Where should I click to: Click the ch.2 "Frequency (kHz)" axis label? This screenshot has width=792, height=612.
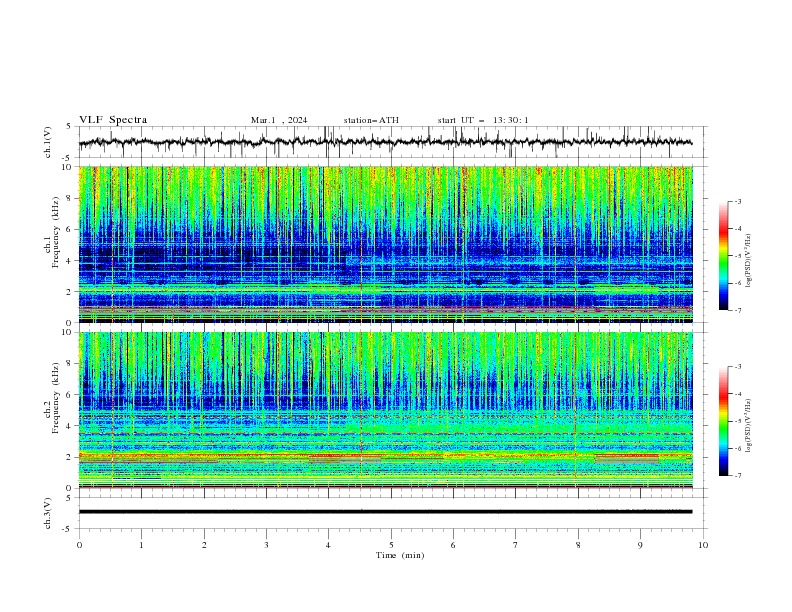click(x=56, y=398)
